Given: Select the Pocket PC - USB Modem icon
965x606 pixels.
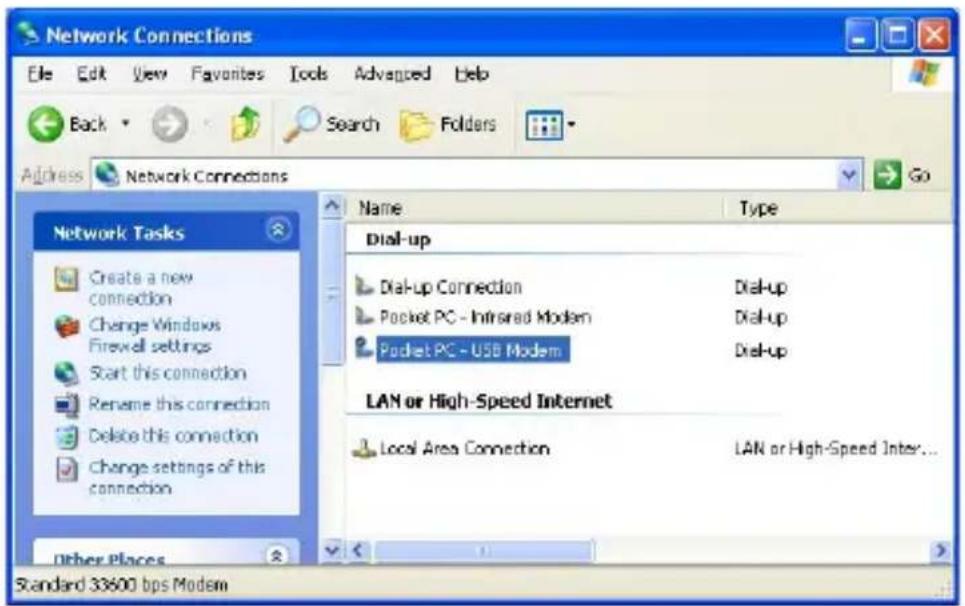Looking at the screenshot, I should pos(364,348).
